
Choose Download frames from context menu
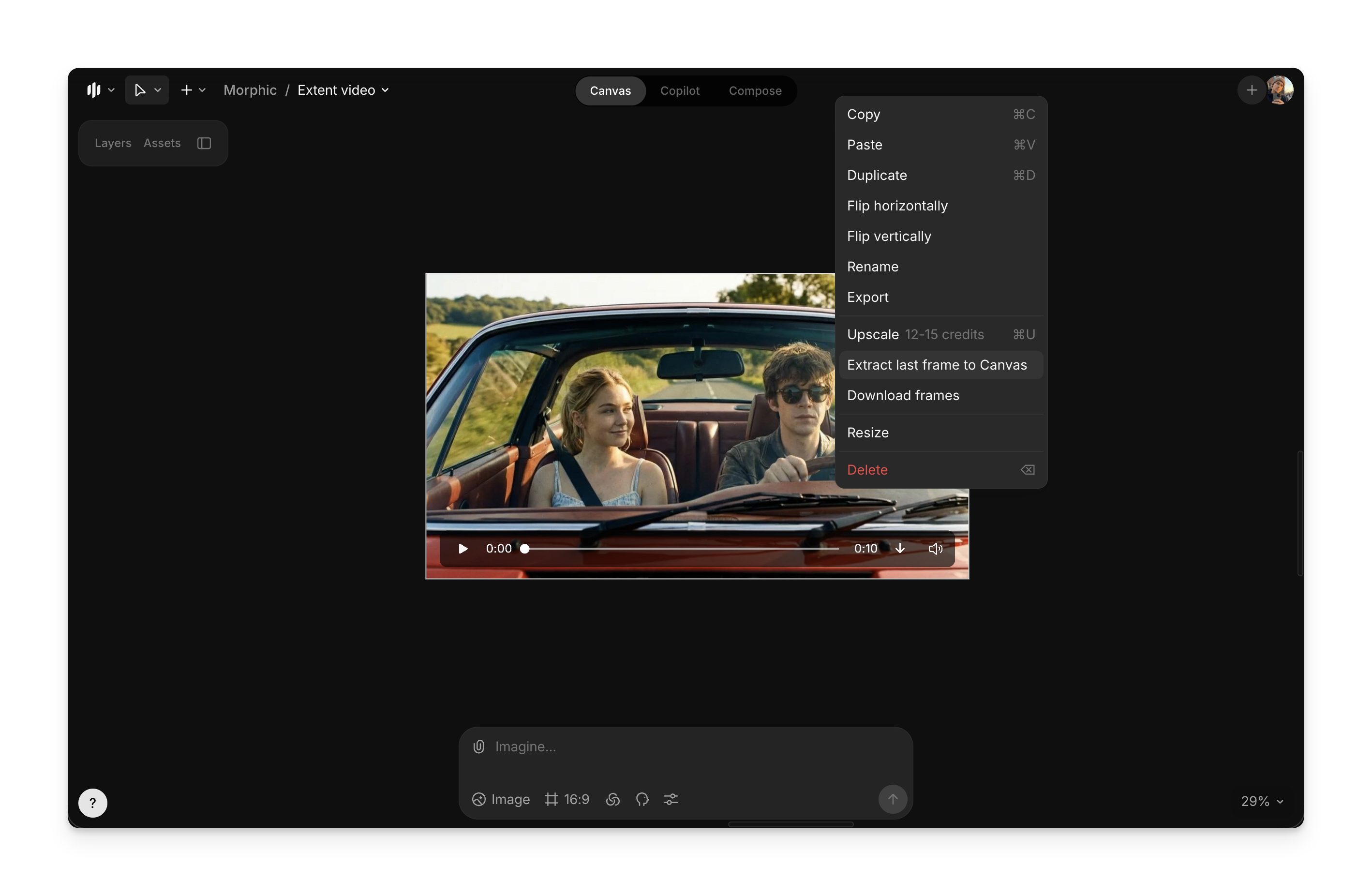[x=903, y=396]
